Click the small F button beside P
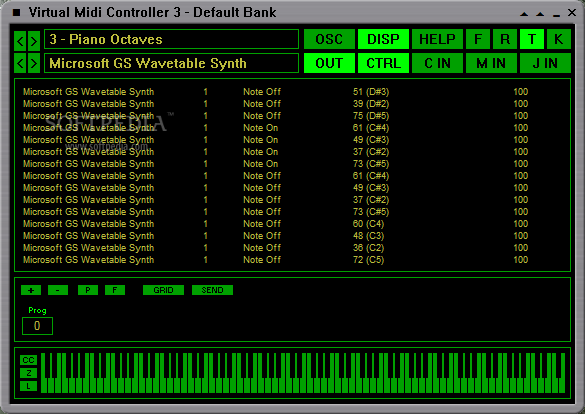The image size is (585, 414). pyautogui.click(x=115, y=290)
